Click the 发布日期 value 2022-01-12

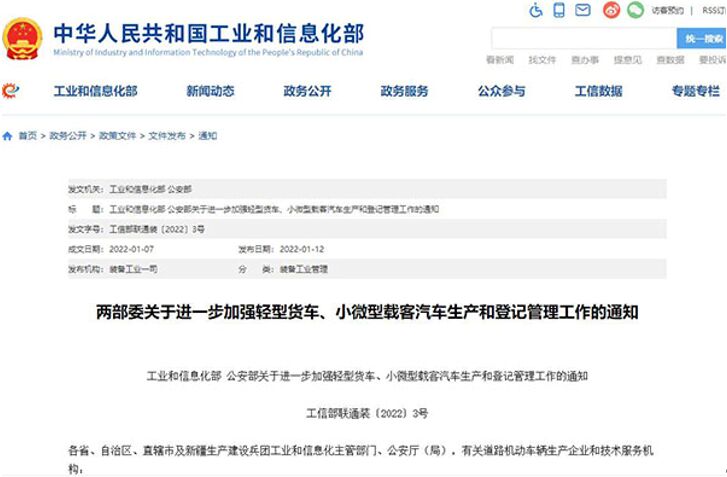click(302, 249)
